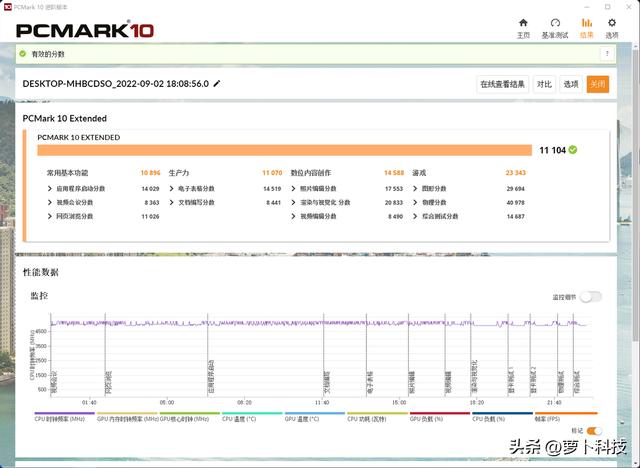
Task: Toggle GPU 内存时钟频率 (MHz) legend series
Action: click(127, 417)
